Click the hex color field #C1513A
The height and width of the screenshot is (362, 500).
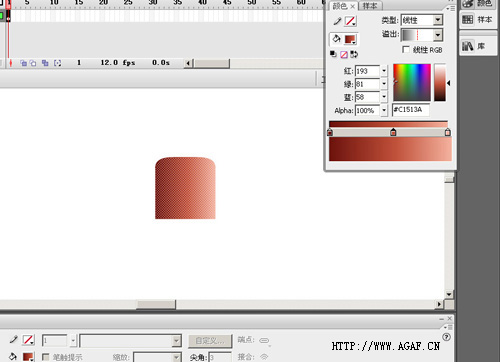click(411, 110)
